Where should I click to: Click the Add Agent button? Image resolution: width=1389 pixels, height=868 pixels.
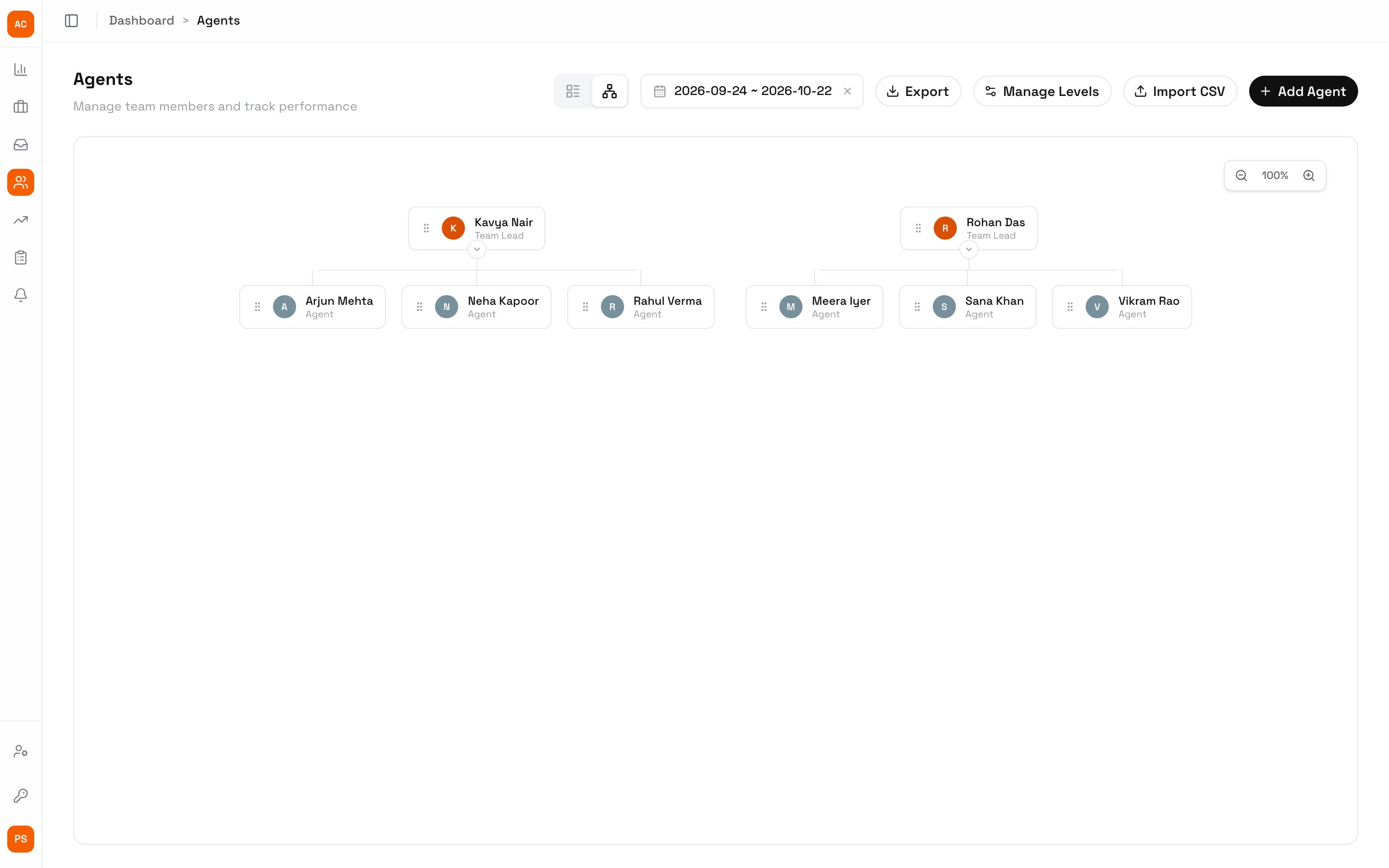pyautogui.click(x=1304, y=91)
